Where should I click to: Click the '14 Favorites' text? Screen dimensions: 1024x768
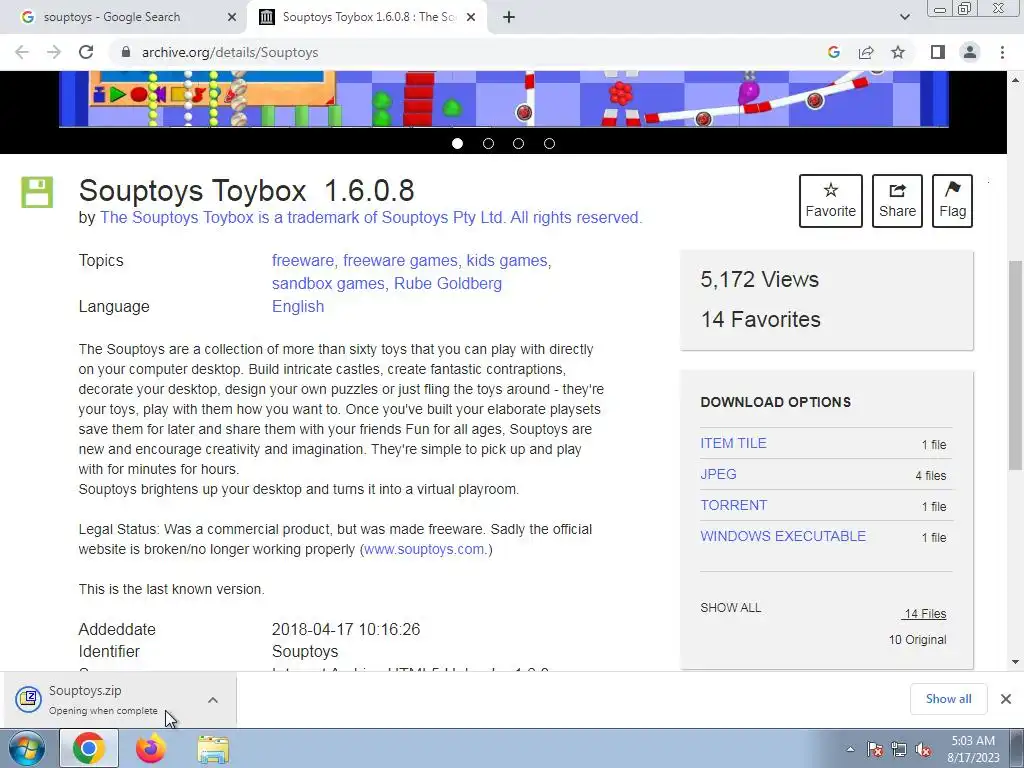[761, 319]
